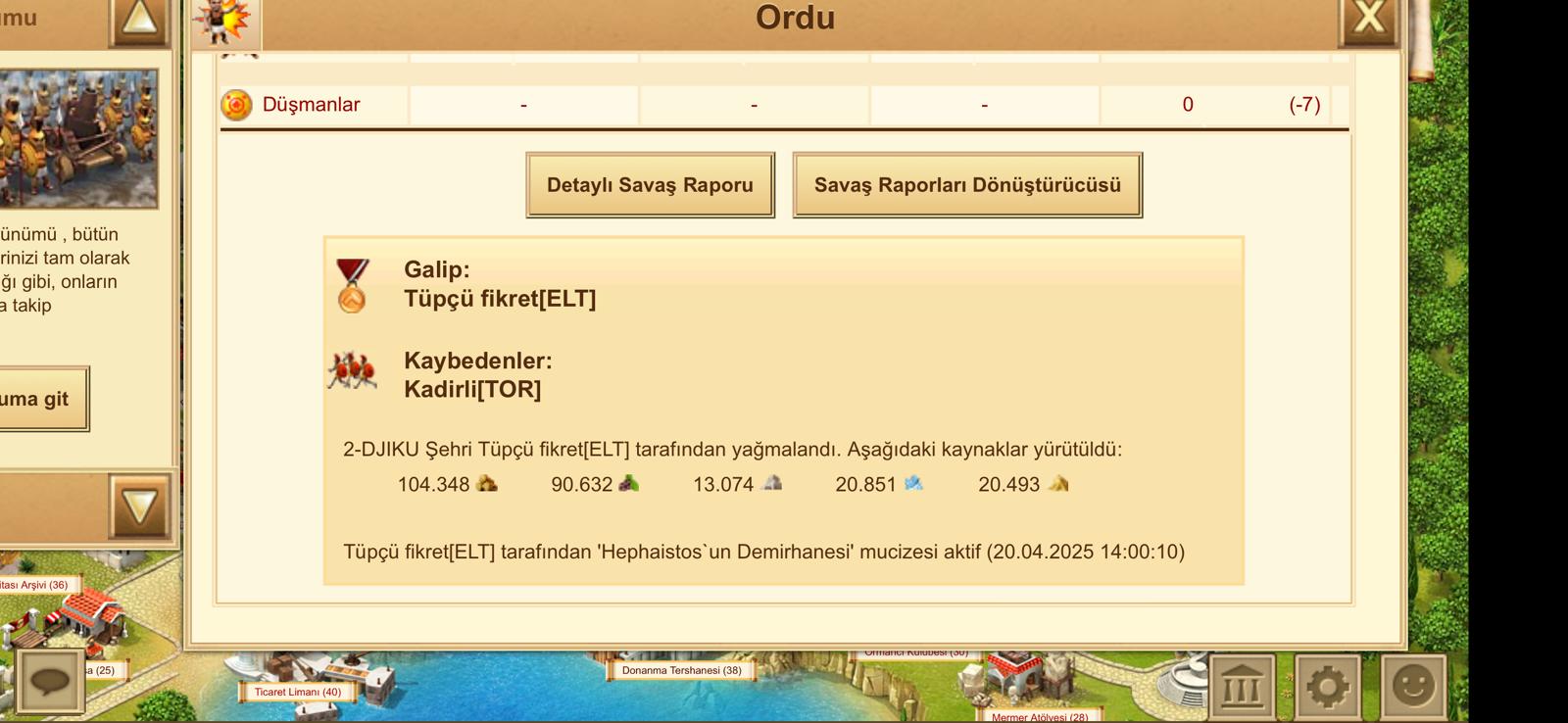This screenshot has height=723, width=1568.
Task: Select the Mermer Atölyesi (28) building
Action: (1040, 716)
